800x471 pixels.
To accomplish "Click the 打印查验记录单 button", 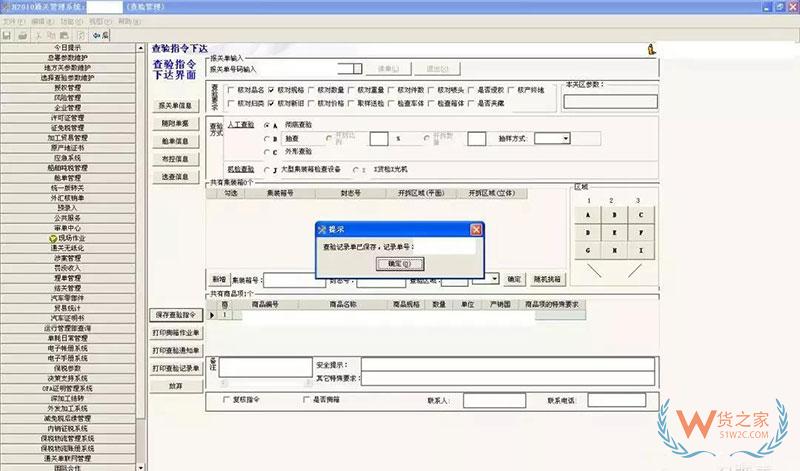I will pos(176,368).
